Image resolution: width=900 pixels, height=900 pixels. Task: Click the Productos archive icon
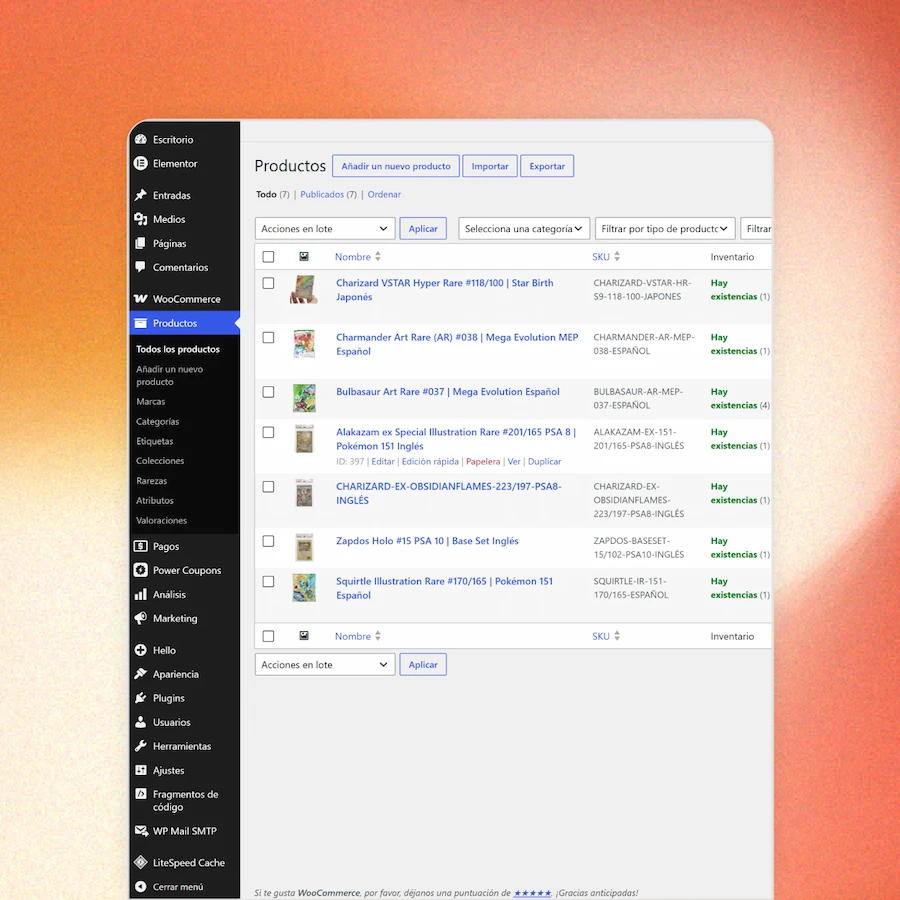(x=141, y=323)
